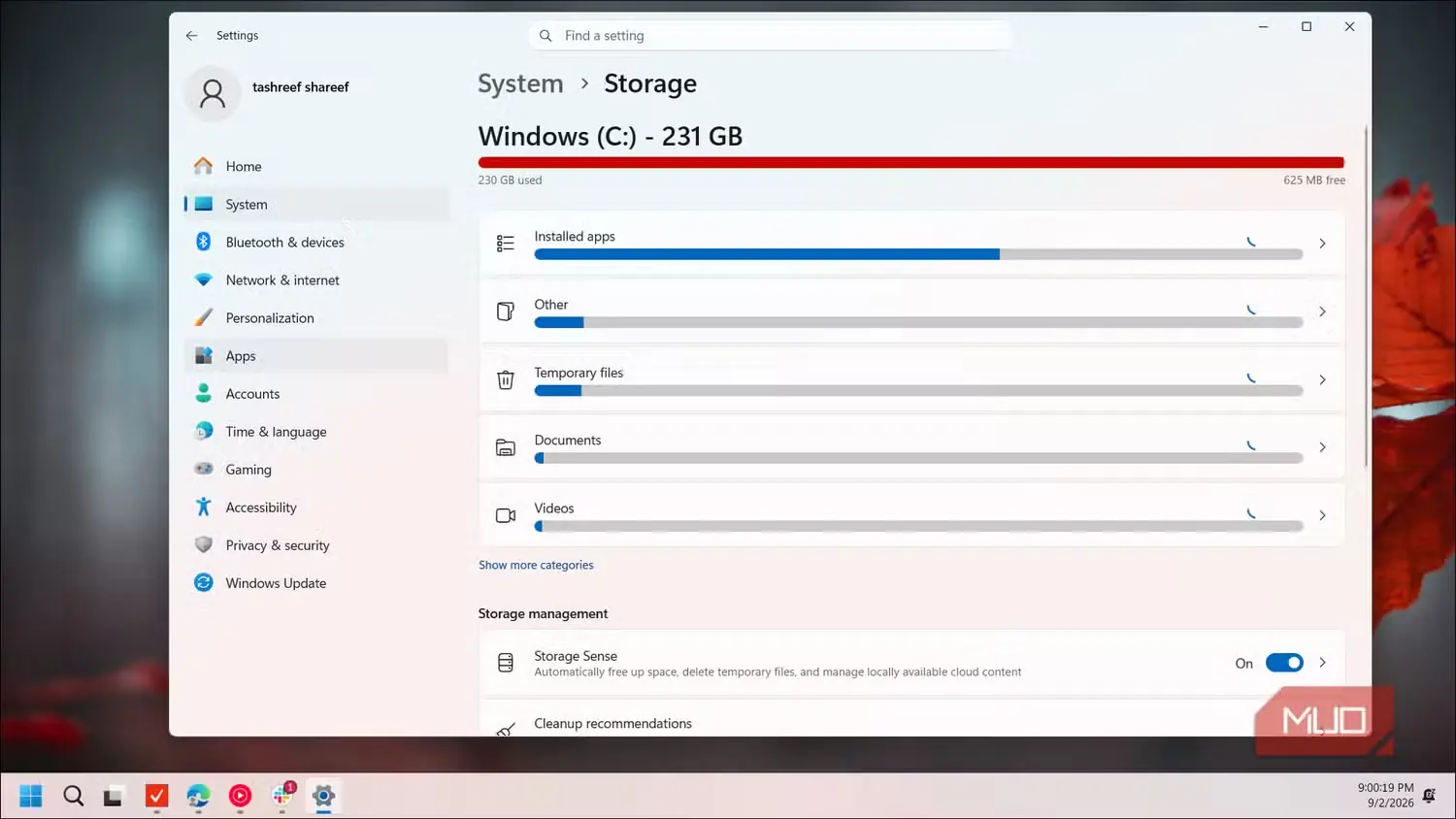Screen dimensions: 1456x819
Task: Click the Accessibility figure icon
Action: coord(203,507)
